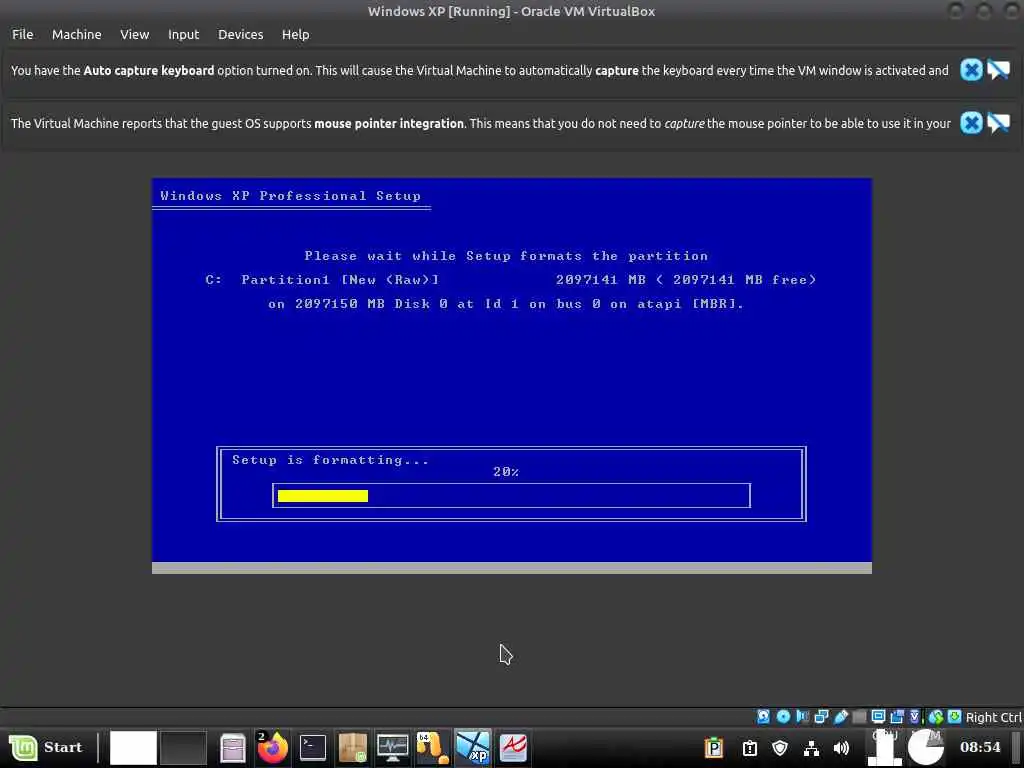Open the Help menu
This screenshot has width=1024, height=768.
pyautogui.click(x=295, y=35)
